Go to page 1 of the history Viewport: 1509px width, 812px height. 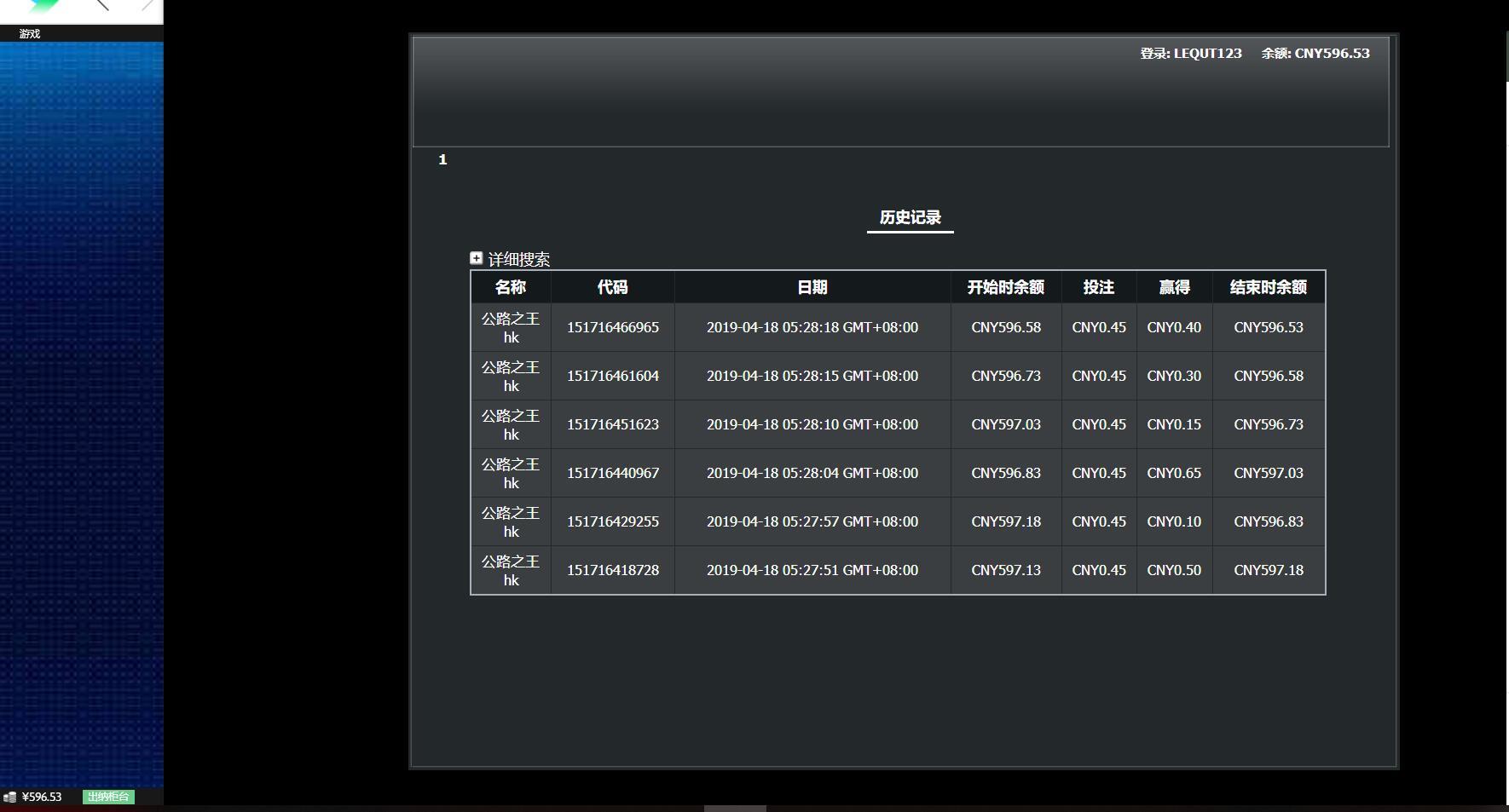click(442, 159)
